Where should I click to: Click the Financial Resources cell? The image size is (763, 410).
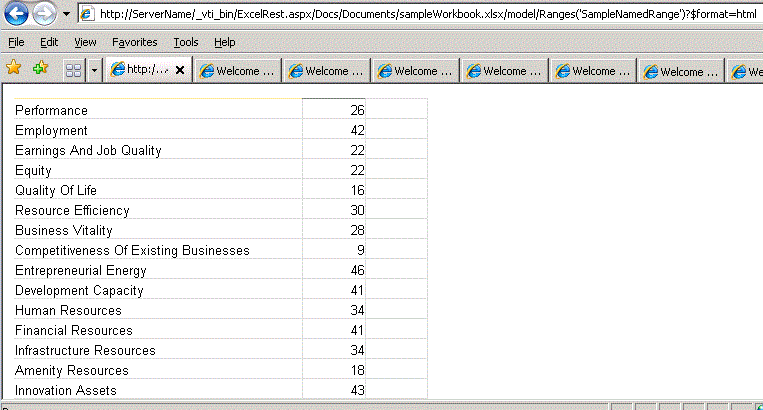click(x=158, y=329)
